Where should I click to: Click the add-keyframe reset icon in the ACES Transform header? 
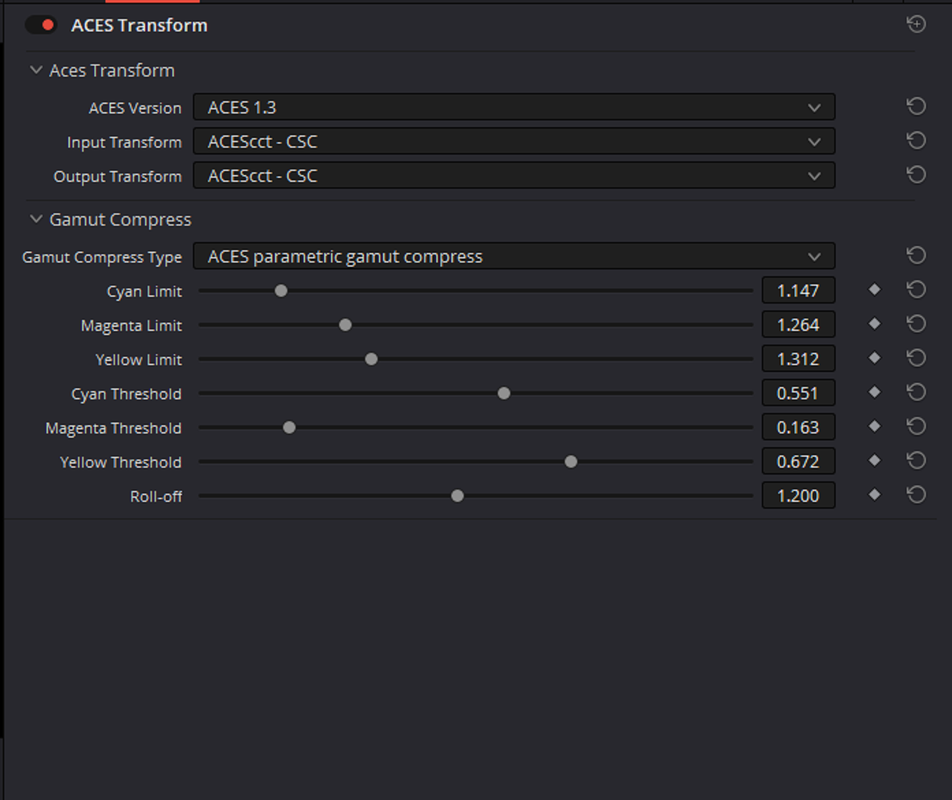(x=916, y=24)
